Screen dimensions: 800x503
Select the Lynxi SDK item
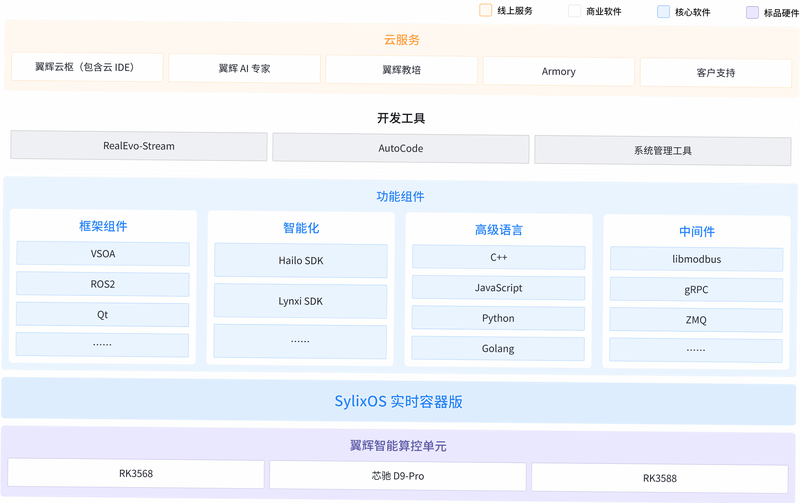[x=301, y=301]
